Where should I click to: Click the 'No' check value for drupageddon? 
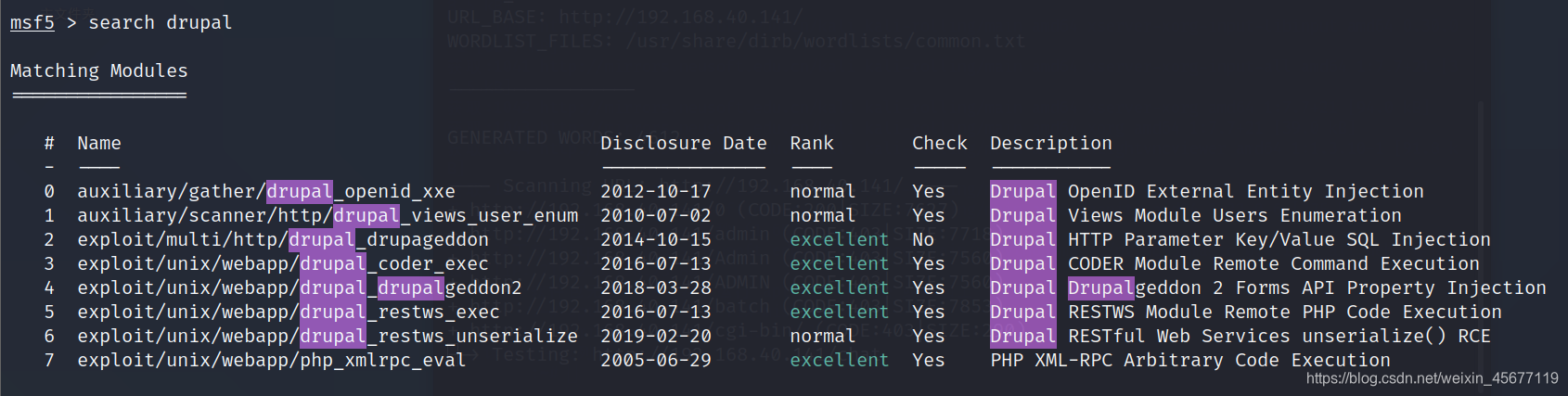[923, 239]
